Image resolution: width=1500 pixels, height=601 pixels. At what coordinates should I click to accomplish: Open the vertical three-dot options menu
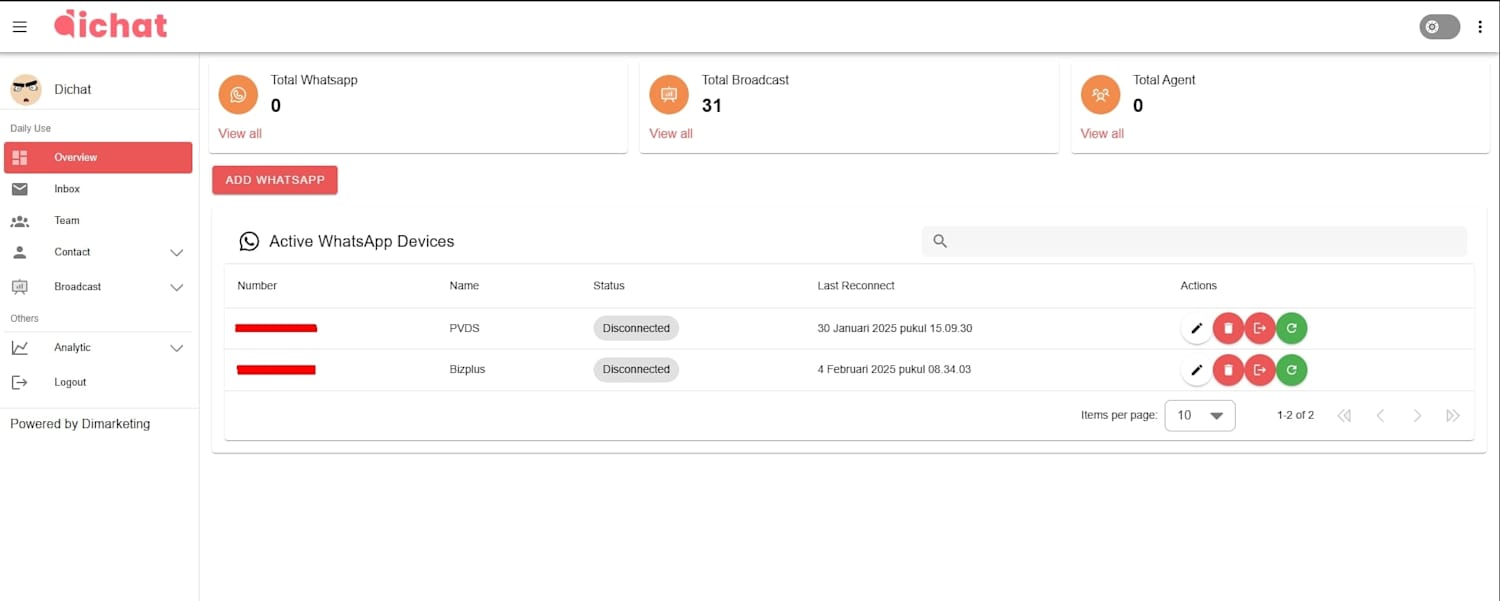tap(1481, 27)
